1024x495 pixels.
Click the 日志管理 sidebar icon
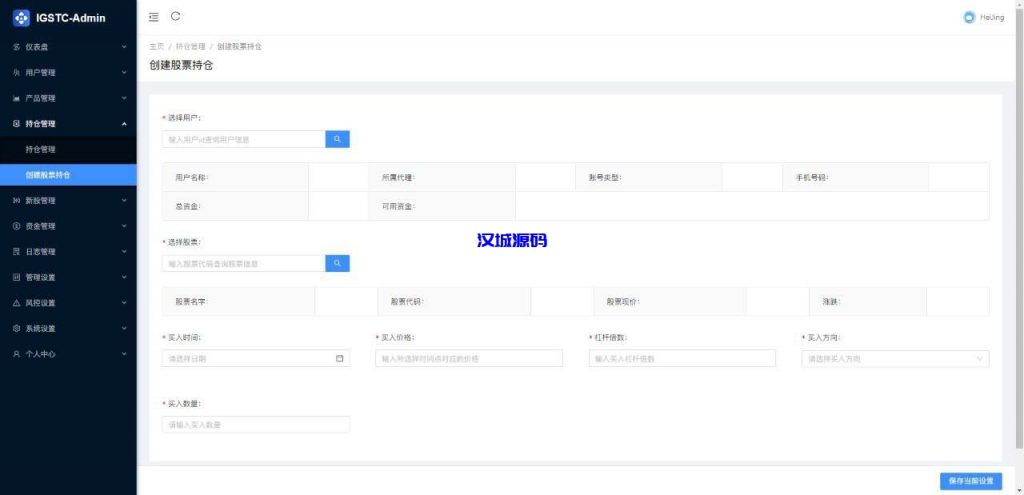click(16, 251)
